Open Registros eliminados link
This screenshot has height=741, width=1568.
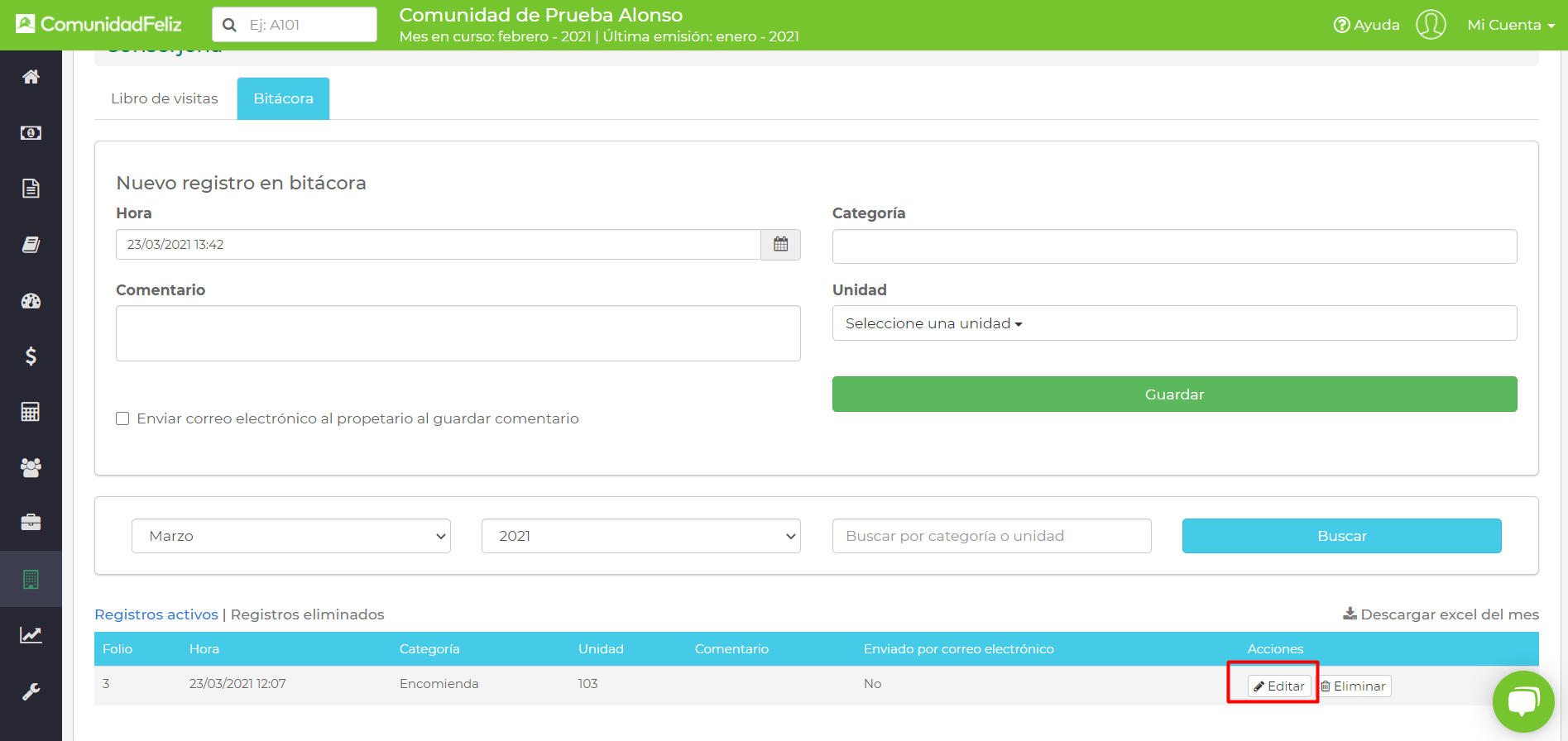pos(307,614)
